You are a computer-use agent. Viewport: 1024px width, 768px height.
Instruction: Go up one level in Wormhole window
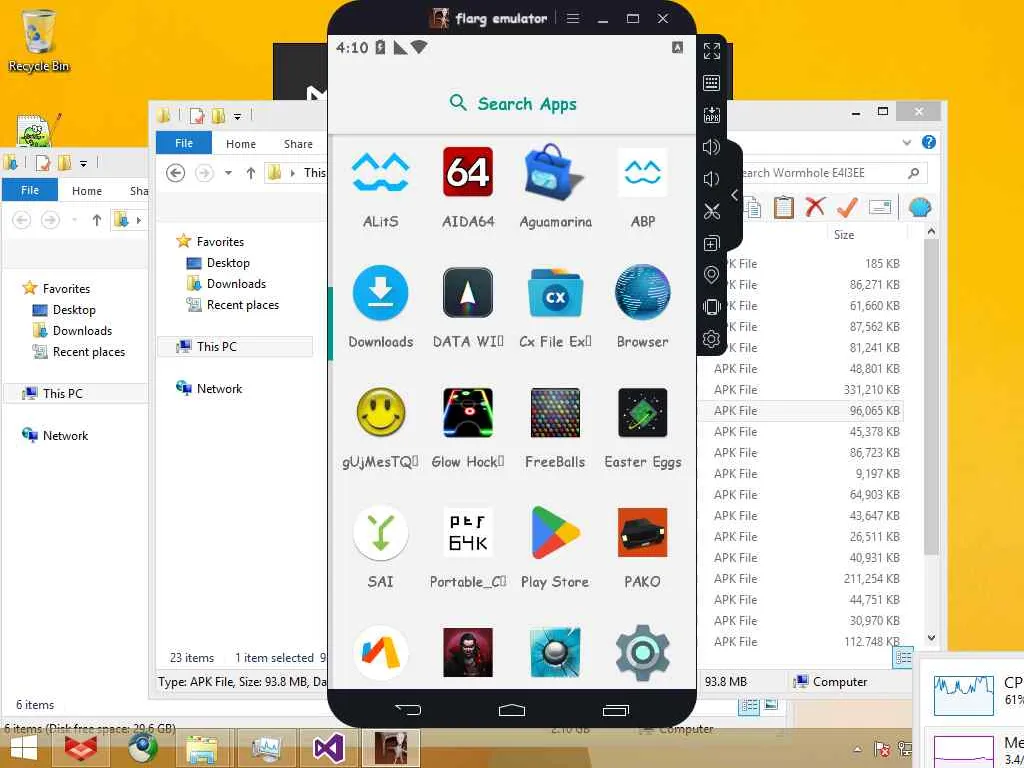tap(251, 173)
